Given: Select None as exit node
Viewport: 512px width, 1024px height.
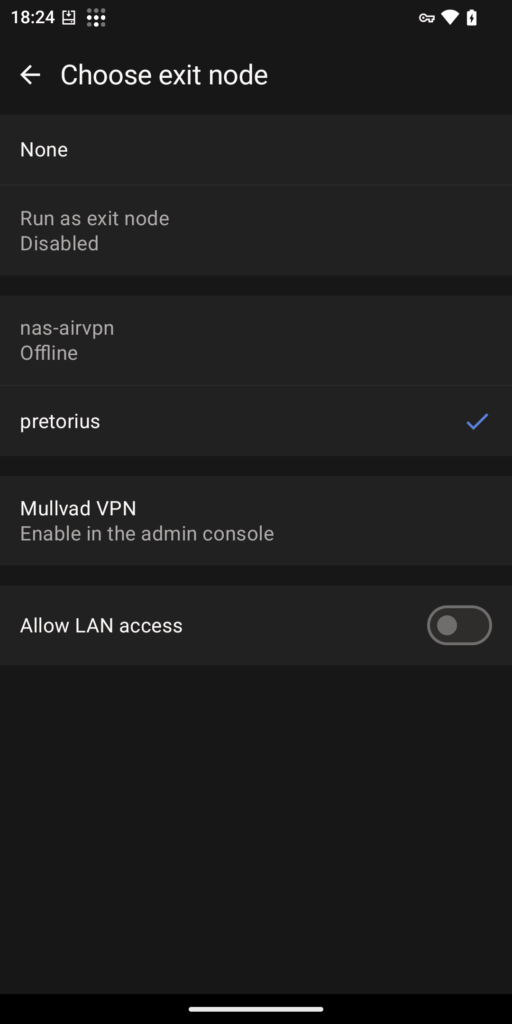Looking at the screenshot, I should pos(256,150).
